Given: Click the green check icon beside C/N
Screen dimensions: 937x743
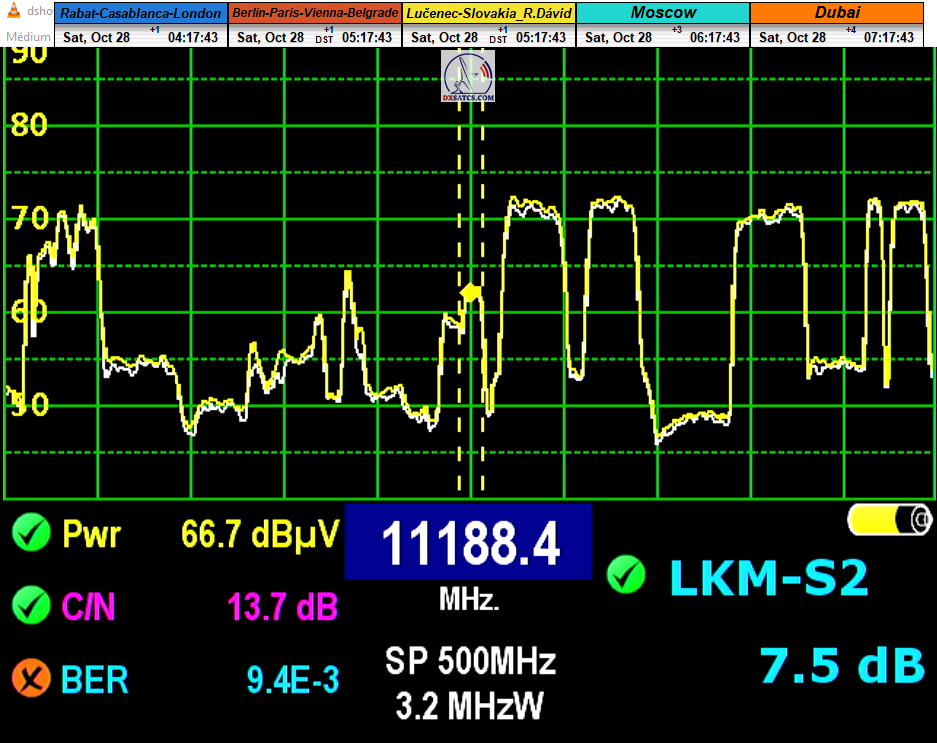Looking at the screenshot, I should click(32, 605).
